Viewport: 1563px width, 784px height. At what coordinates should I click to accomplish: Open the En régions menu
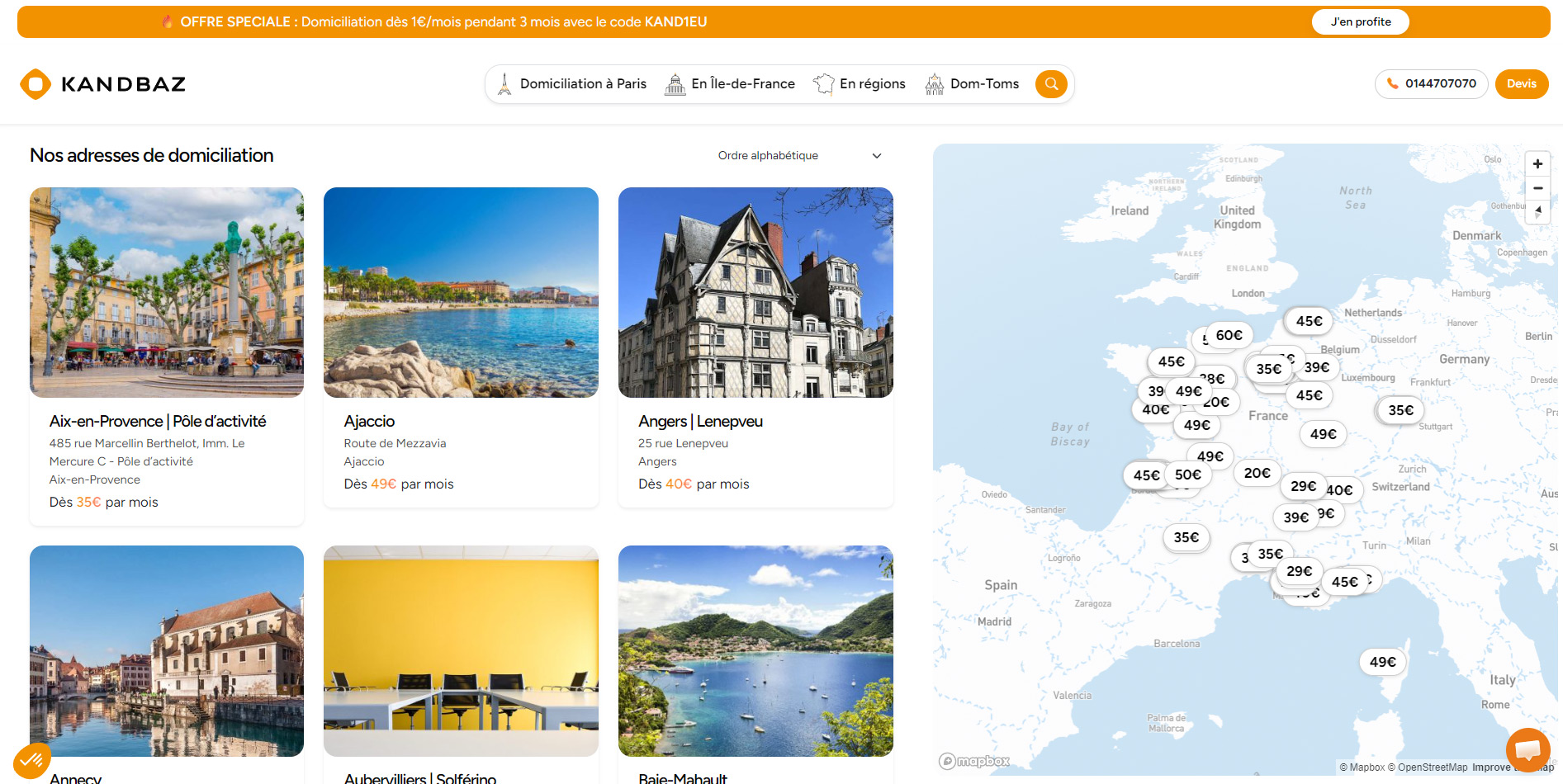860,84
